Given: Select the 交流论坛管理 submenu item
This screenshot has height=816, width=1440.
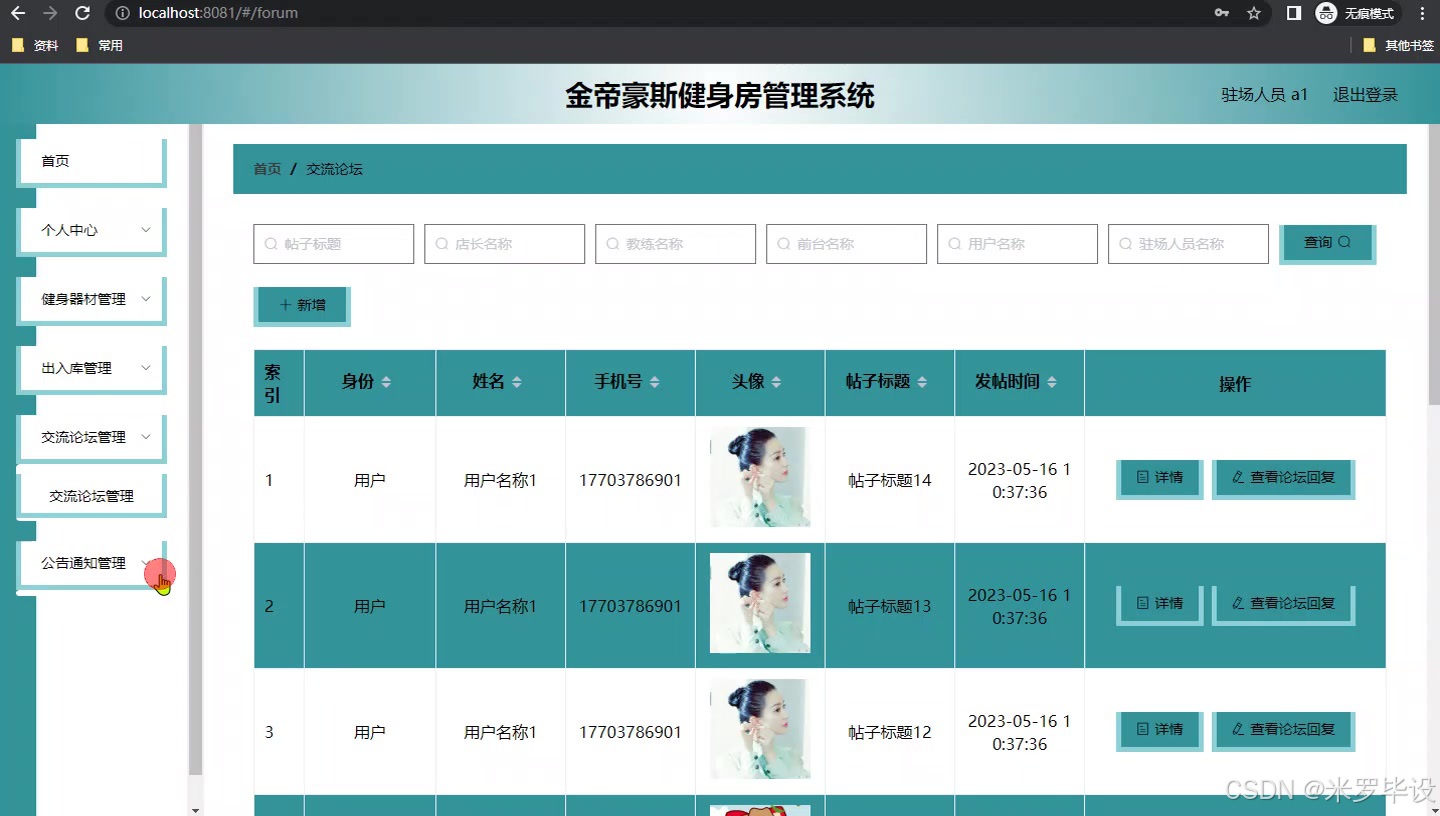Looking at the screenshot, I should coord(92,495).
